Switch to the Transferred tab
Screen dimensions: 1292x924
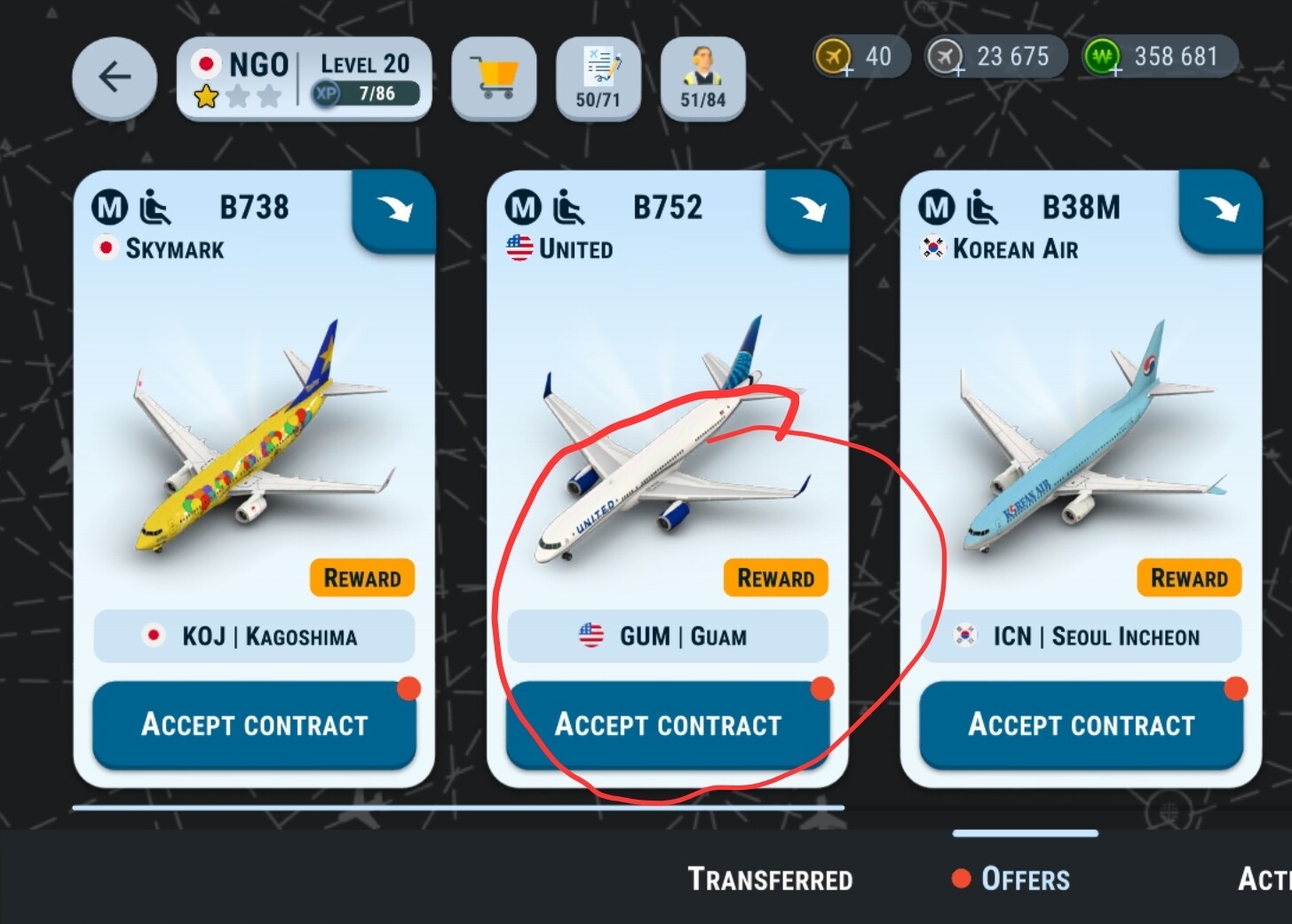[x=770, y=880]
